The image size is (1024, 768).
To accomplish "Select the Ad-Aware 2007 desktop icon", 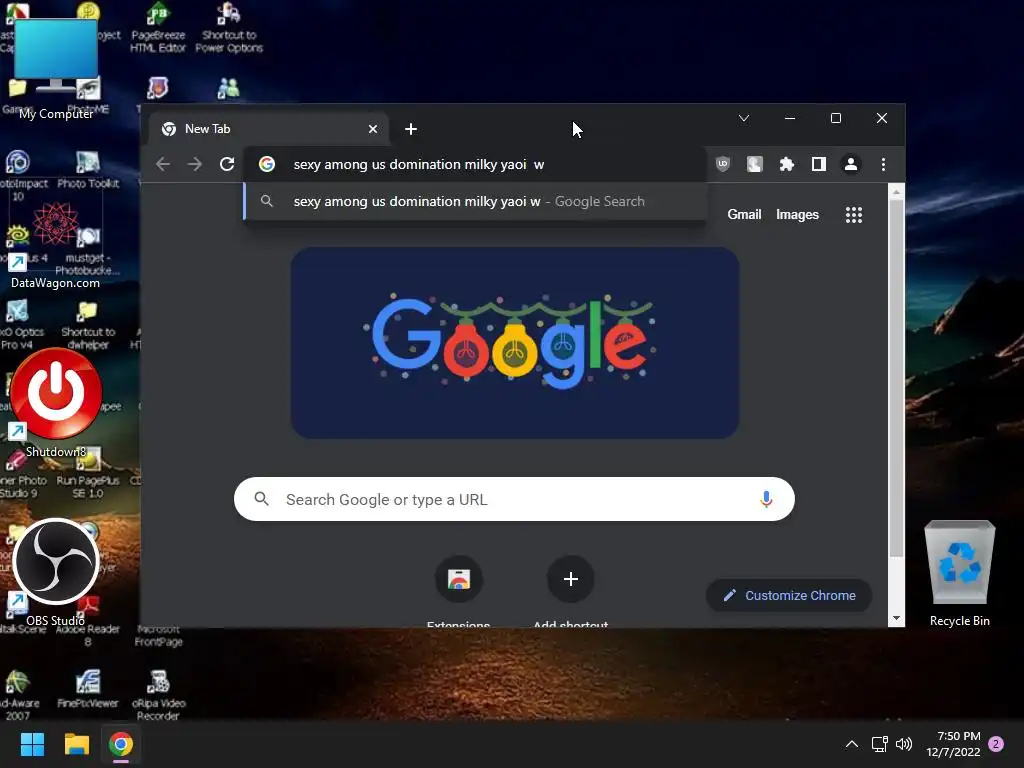I will pos(18,696).
